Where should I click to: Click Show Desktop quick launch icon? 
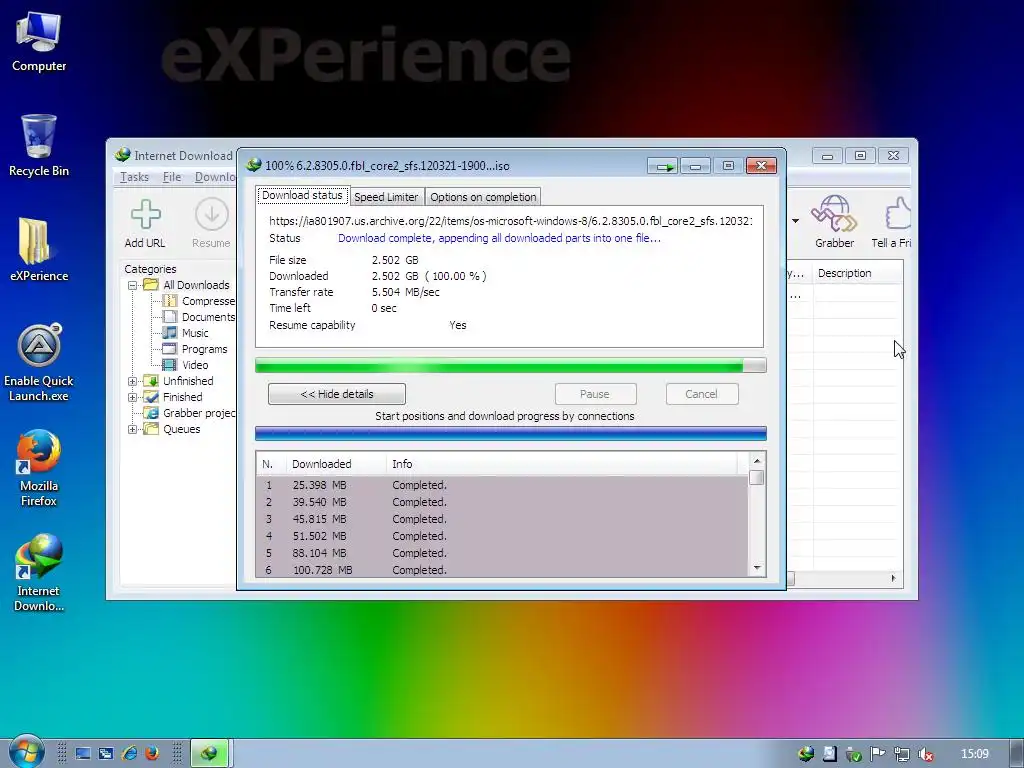tap(83, 754)
